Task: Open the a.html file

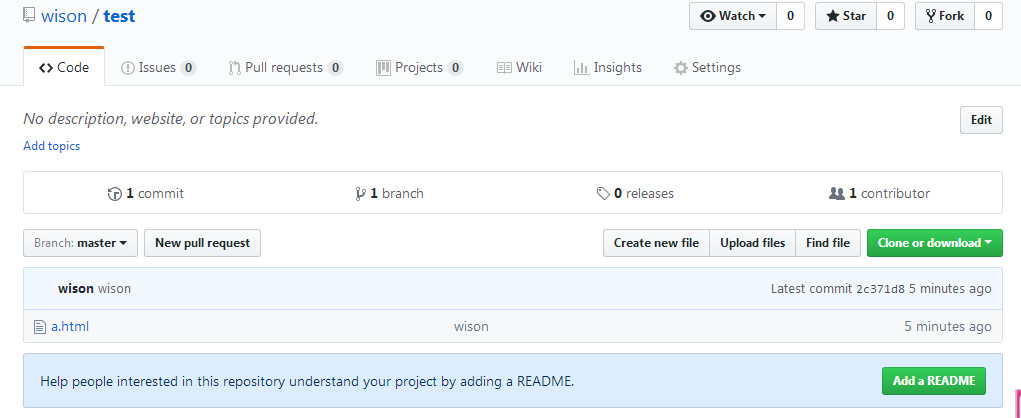Action: coord(70,326)
